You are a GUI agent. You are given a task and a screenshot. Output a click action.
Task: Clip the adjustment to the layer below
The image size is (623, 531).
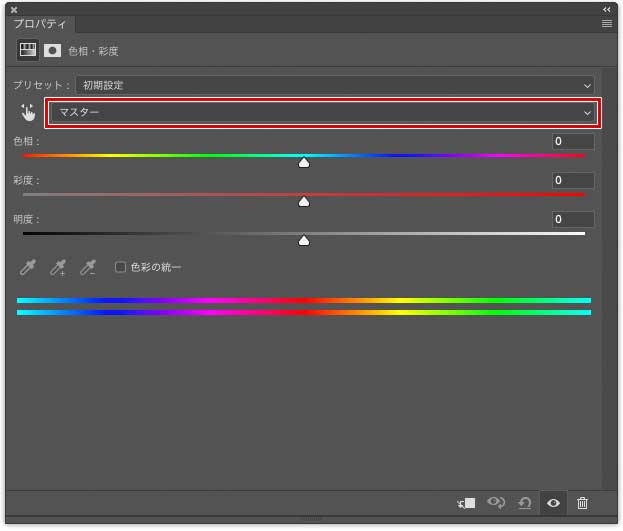pos(466,503)
